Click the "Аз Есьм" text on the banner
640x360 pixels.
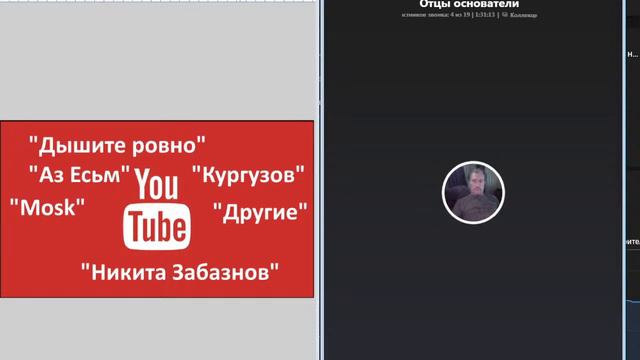[80, 175]
